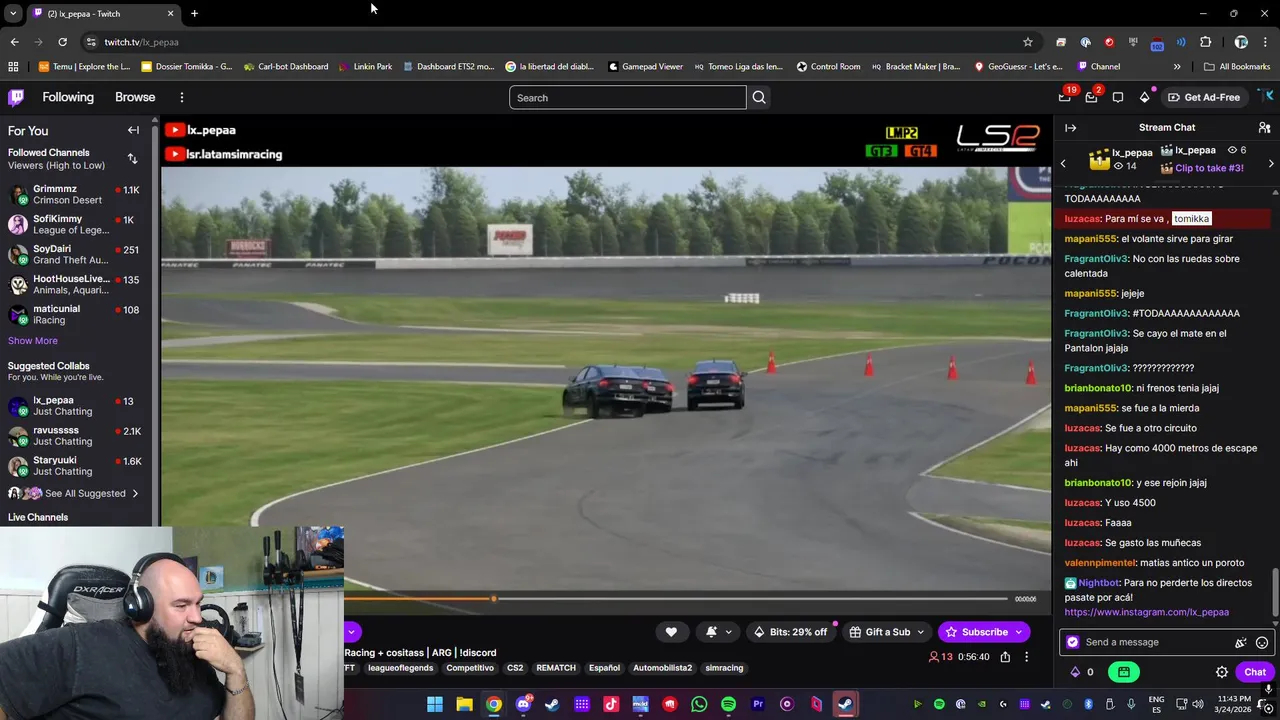Screen dimensions: 1280x720
Task: Open the Twitch top nav more-options menu
Action: tap(182, 97)
